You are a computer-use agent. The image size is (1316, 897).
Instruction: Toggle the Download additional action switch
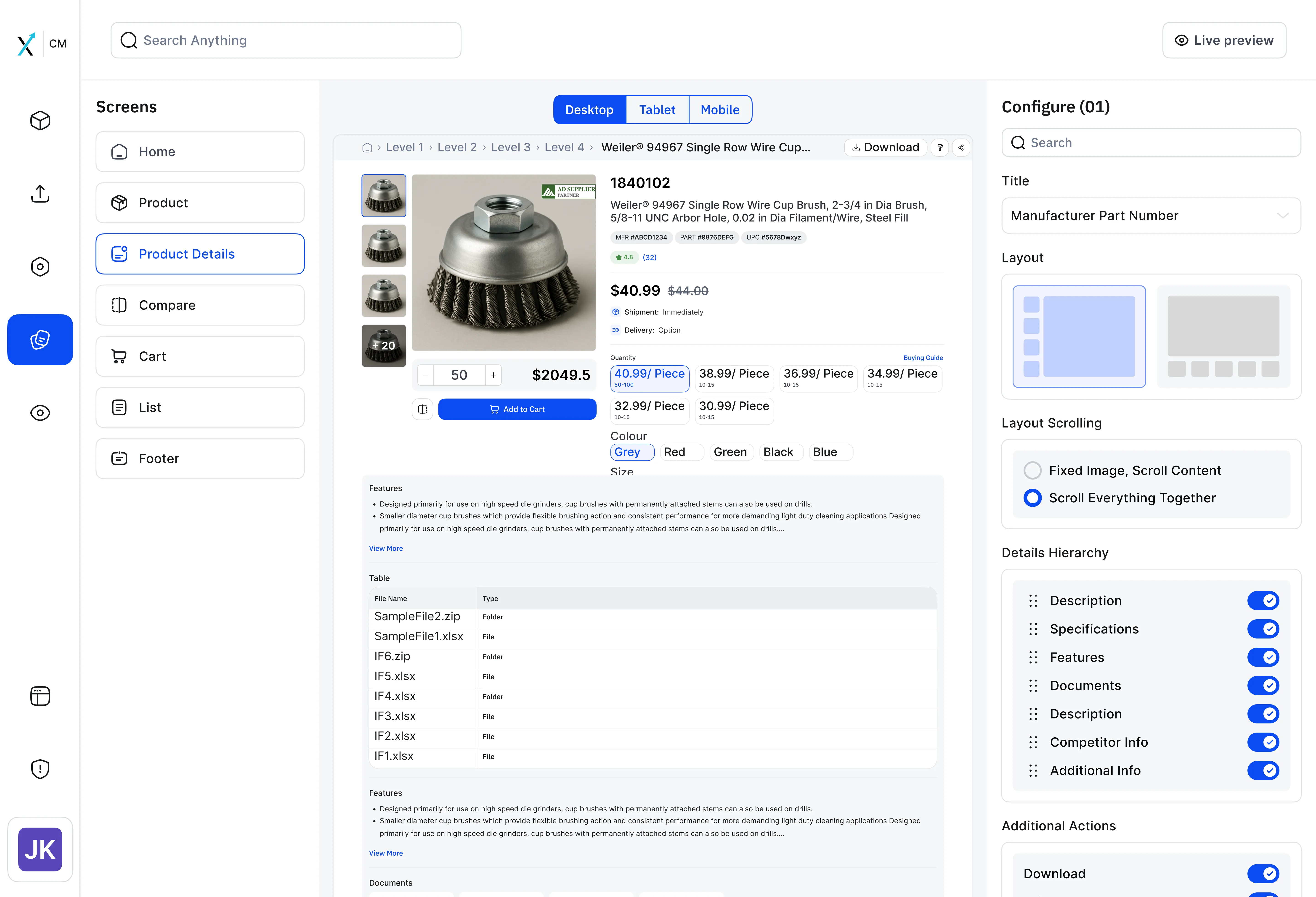point(1263,874)
